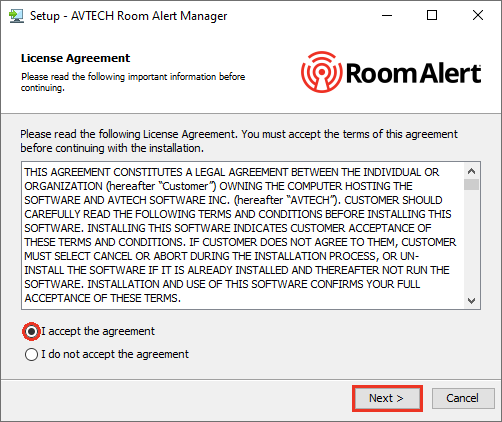Click the red Room Alert signal logo

tap(321, 72)
